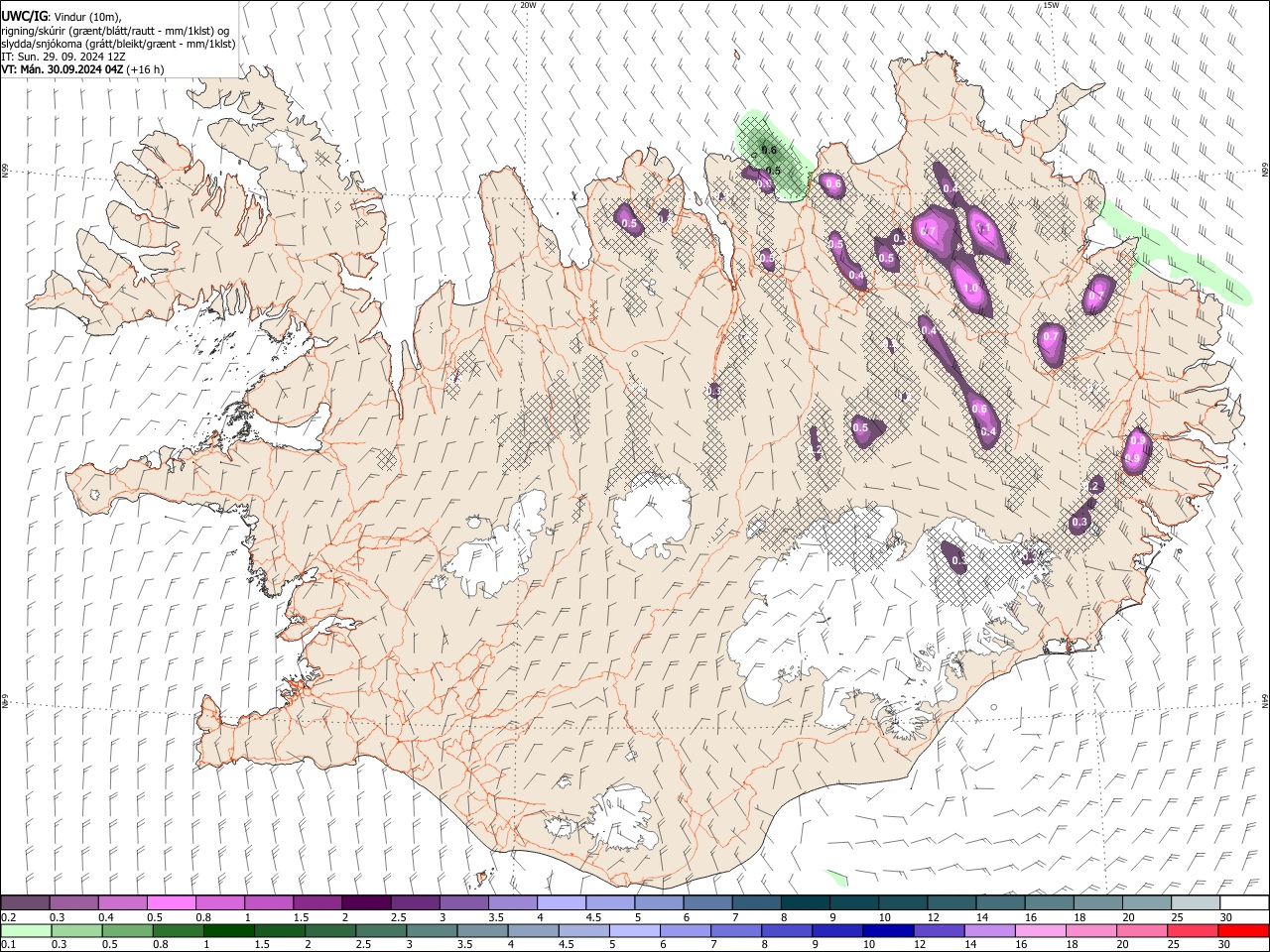Image resolution: width=1270 pixels, height=952 pixels.
Task: Click the '20W' longitude label
Action: tap(528, 5)
